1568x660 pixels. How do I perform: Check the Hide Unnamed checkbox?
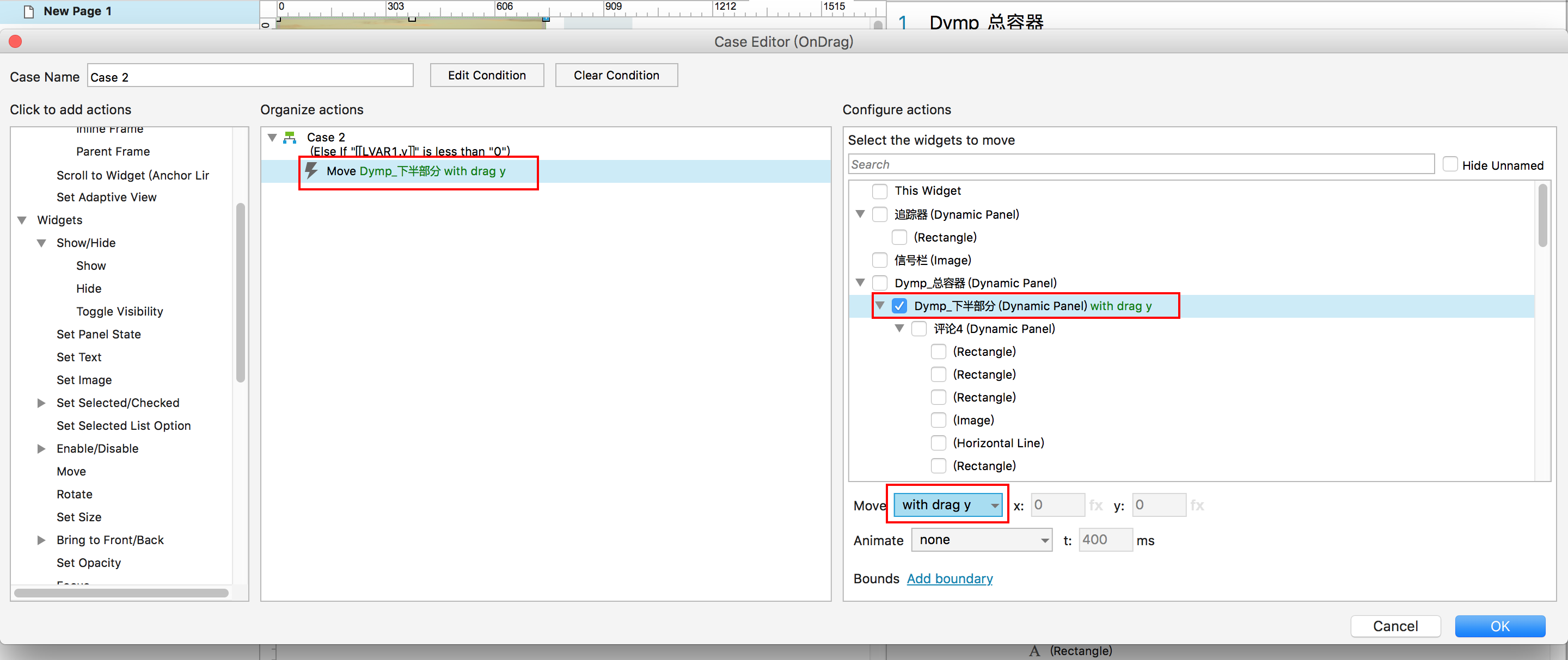[1450, 165]
